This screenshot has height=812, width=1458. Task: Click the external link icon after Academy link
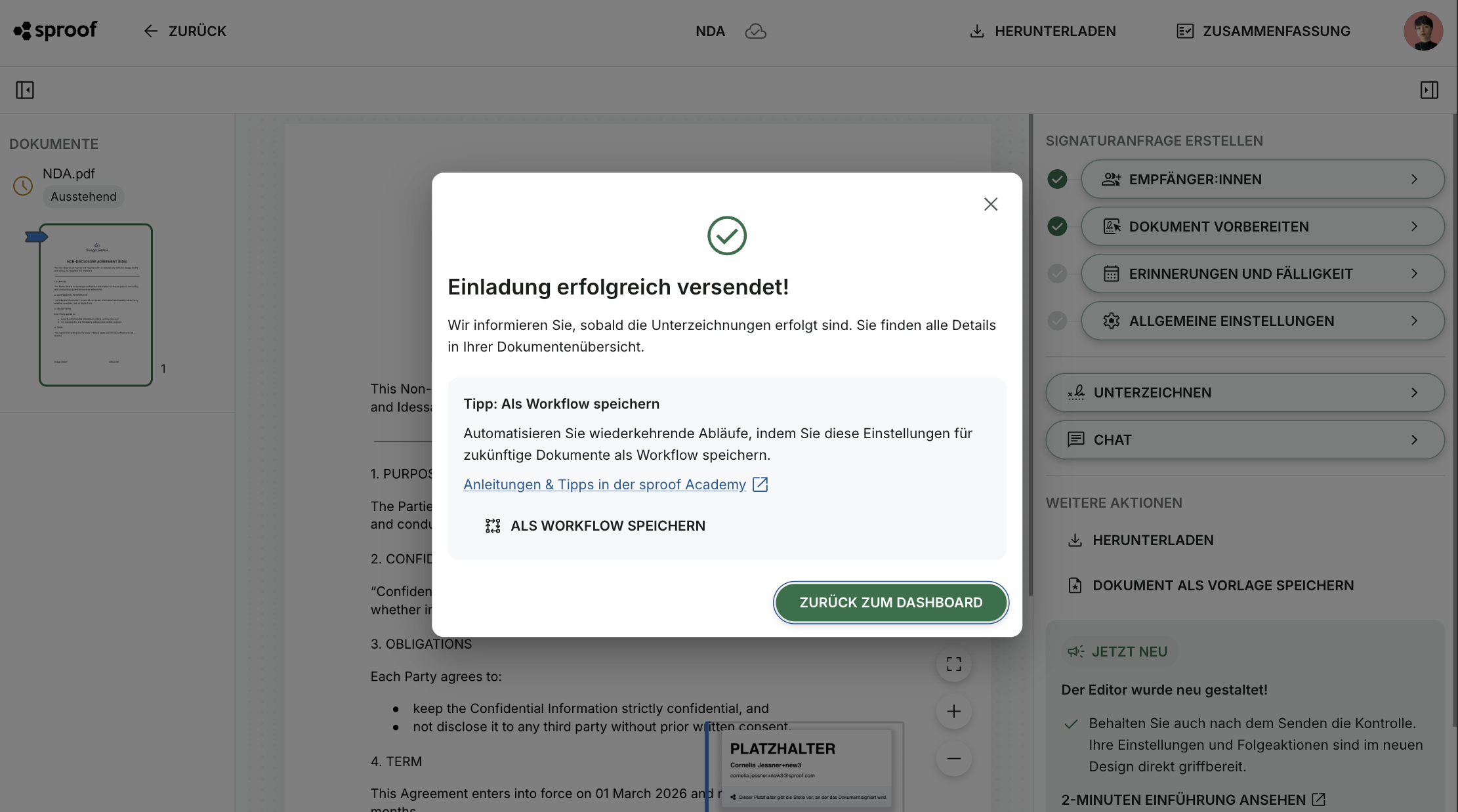coord(760,484)
